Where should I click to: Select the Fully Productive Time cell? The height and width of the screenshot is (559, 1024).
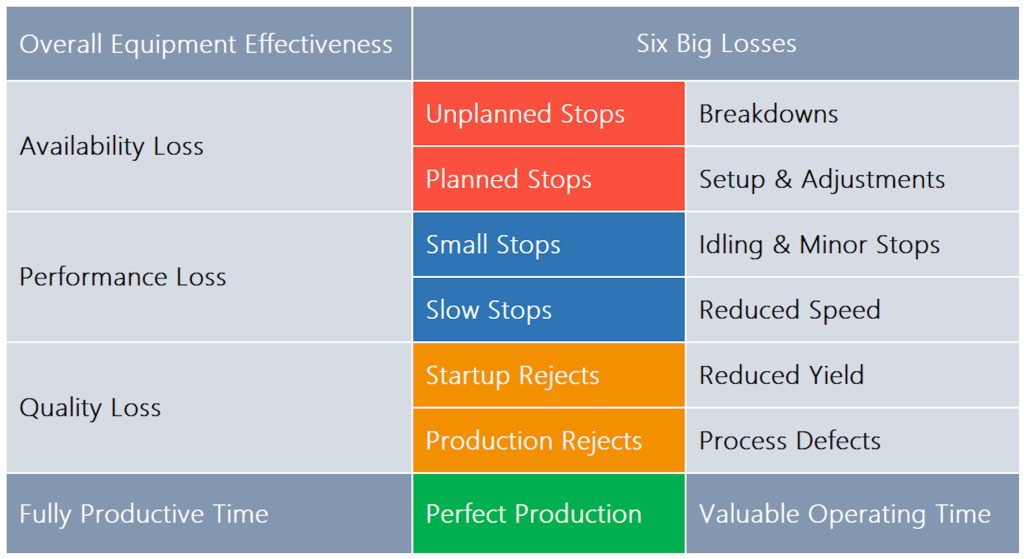(x=209, y=513)
